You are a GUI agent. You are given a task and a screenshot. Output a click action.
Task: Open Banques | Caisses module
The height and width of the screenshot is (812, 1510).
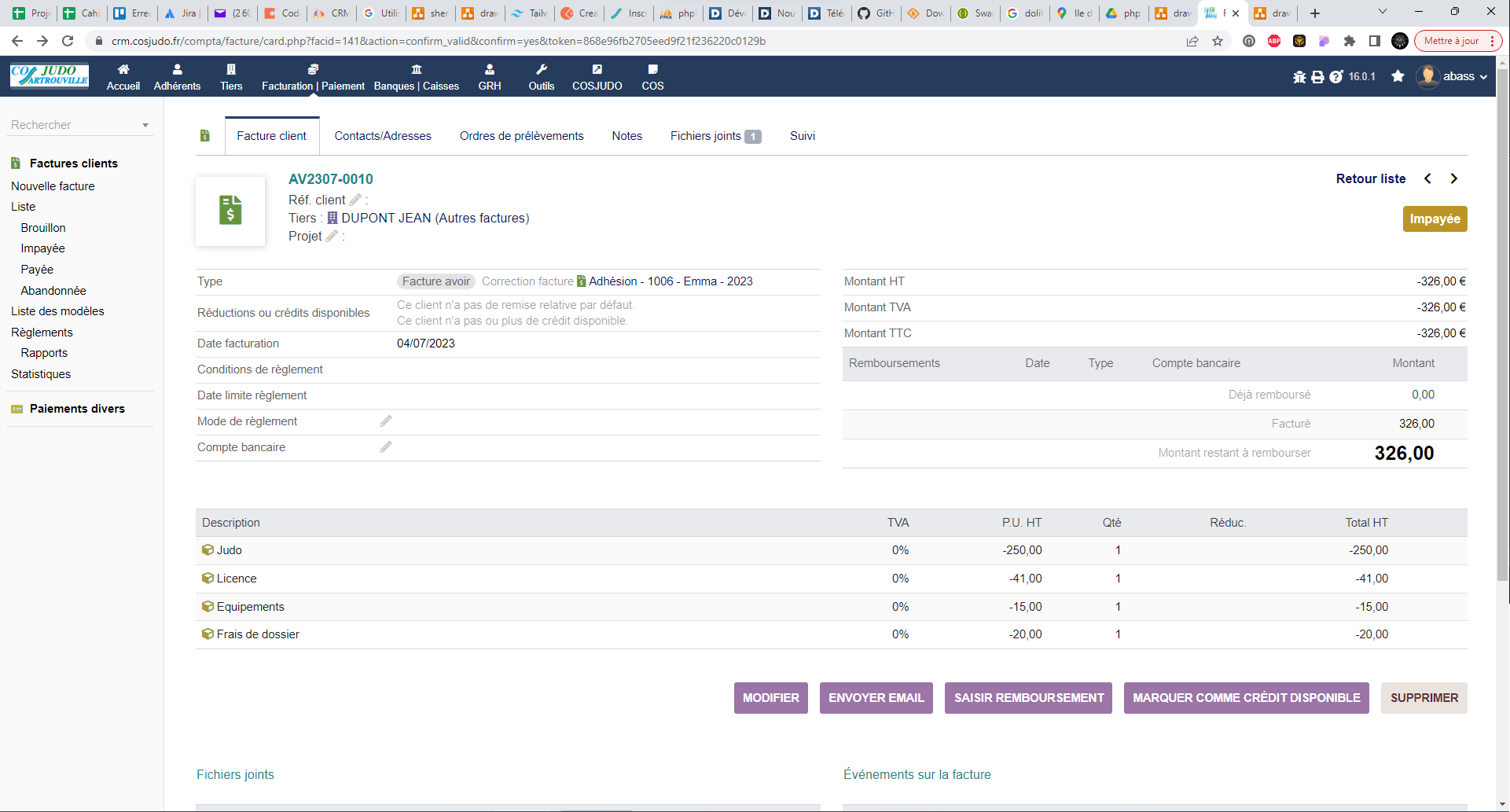[417, 77]
